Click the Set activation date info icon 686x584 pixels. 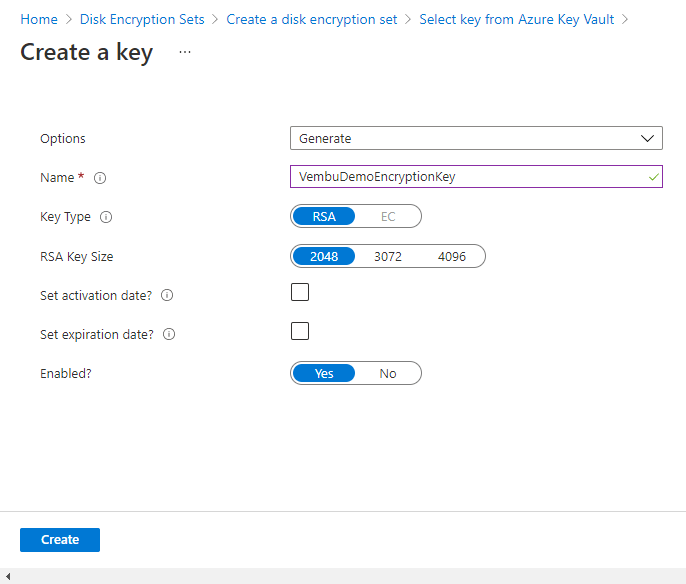click(x=167, y=296)
